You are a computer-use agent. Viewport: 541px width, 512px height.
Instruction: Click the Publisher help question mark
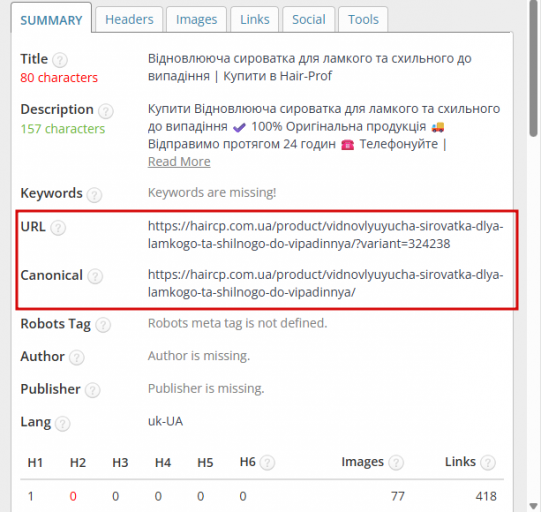[92, 390]
